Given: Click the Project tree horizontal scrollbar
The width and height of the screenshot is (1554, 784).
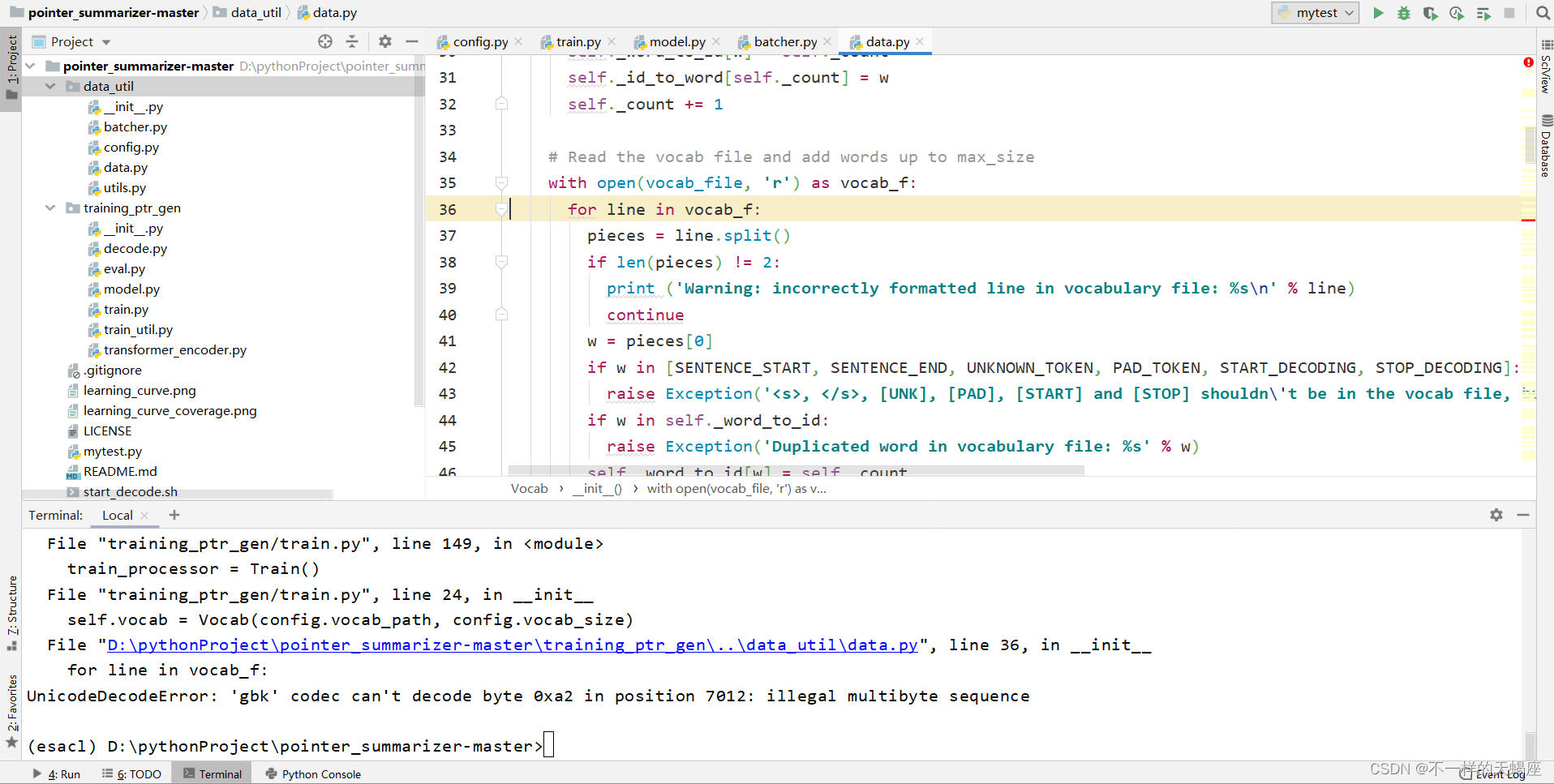Looking at the screenshot, I should (x=178, y=495).
